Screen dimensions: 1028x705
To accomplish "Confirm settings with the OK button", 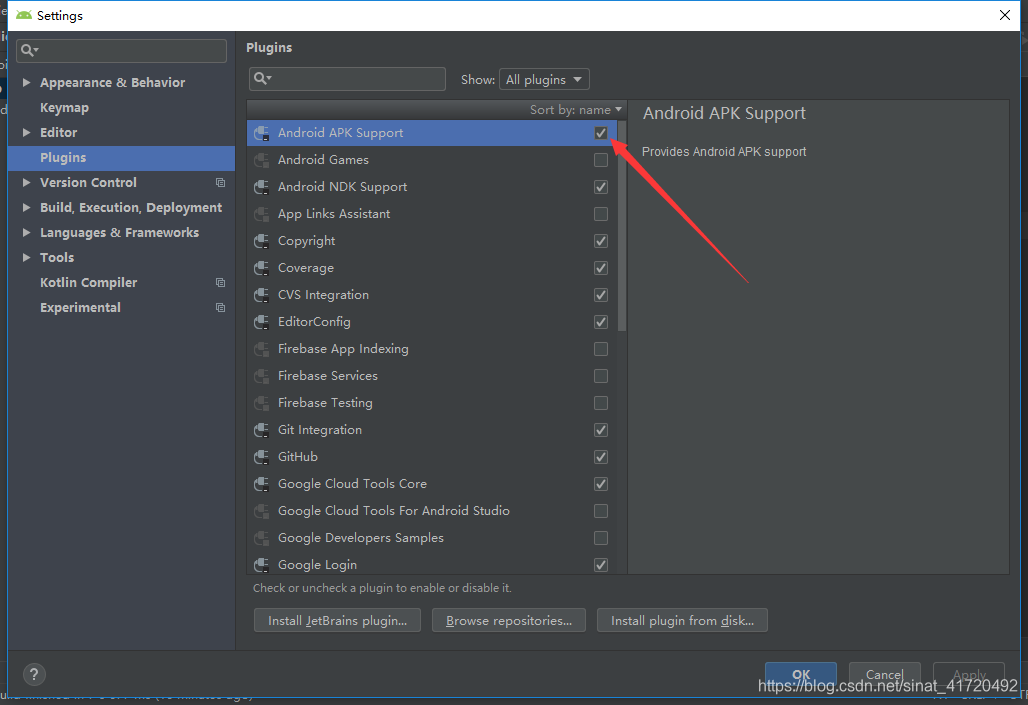I will [x=801, y=674].
